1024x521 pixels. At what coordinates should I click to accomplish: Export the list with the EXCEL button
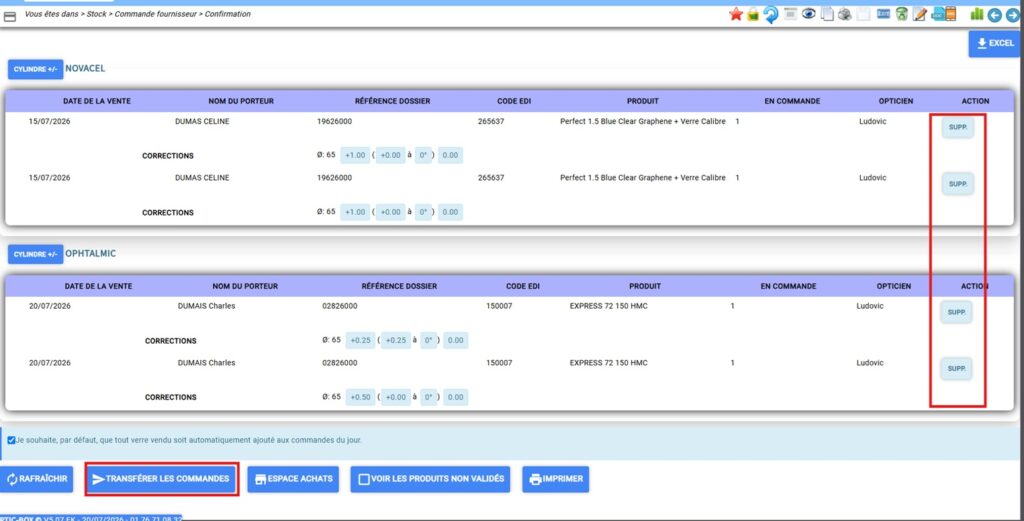(994, 43)
